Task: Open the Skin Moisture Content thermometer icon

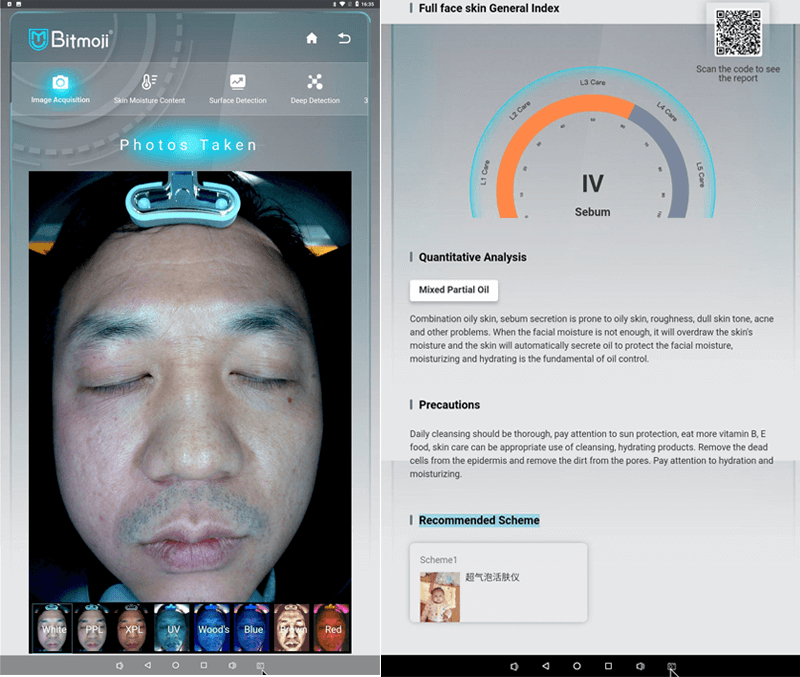Action: (x=149, y=82)
